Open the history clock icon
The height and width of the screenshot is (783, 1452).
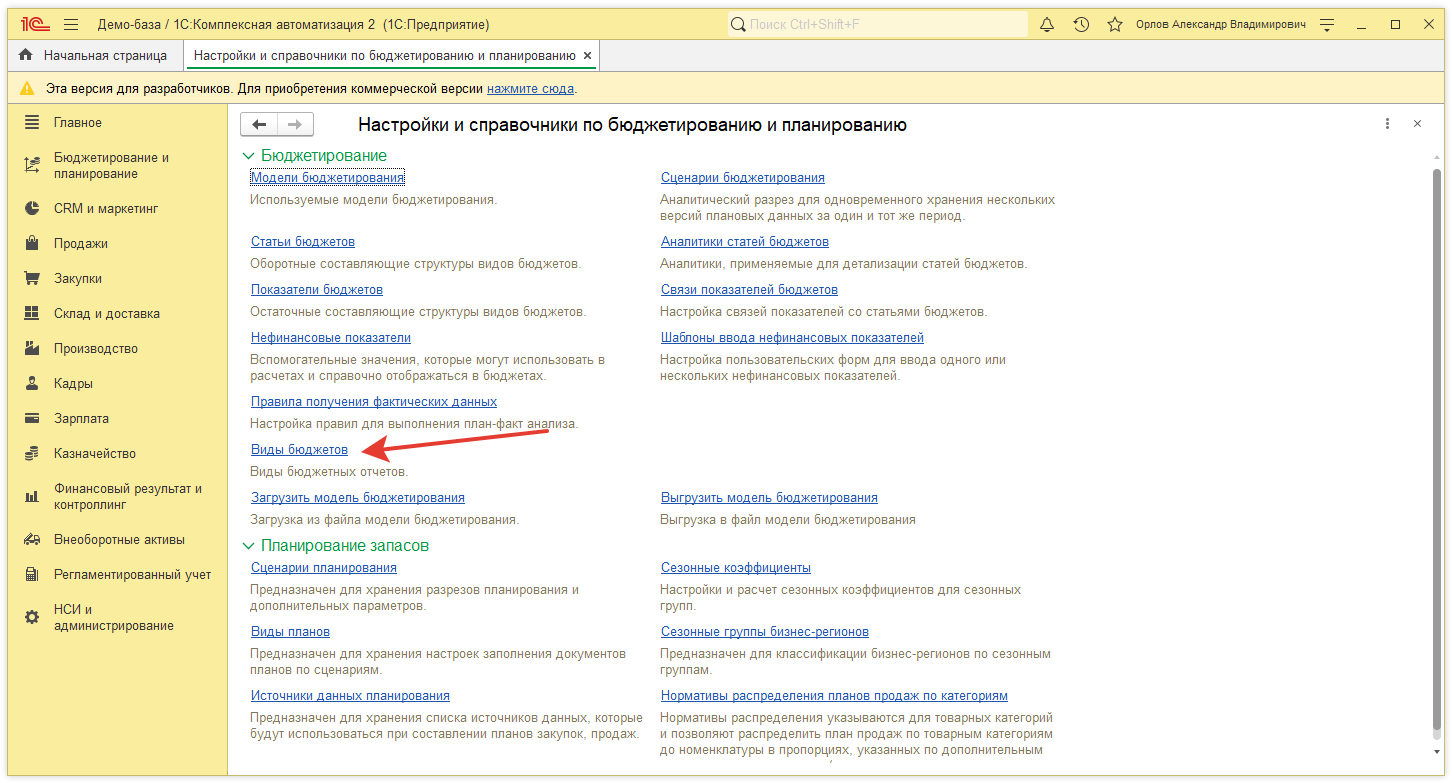click(1081, 24)
